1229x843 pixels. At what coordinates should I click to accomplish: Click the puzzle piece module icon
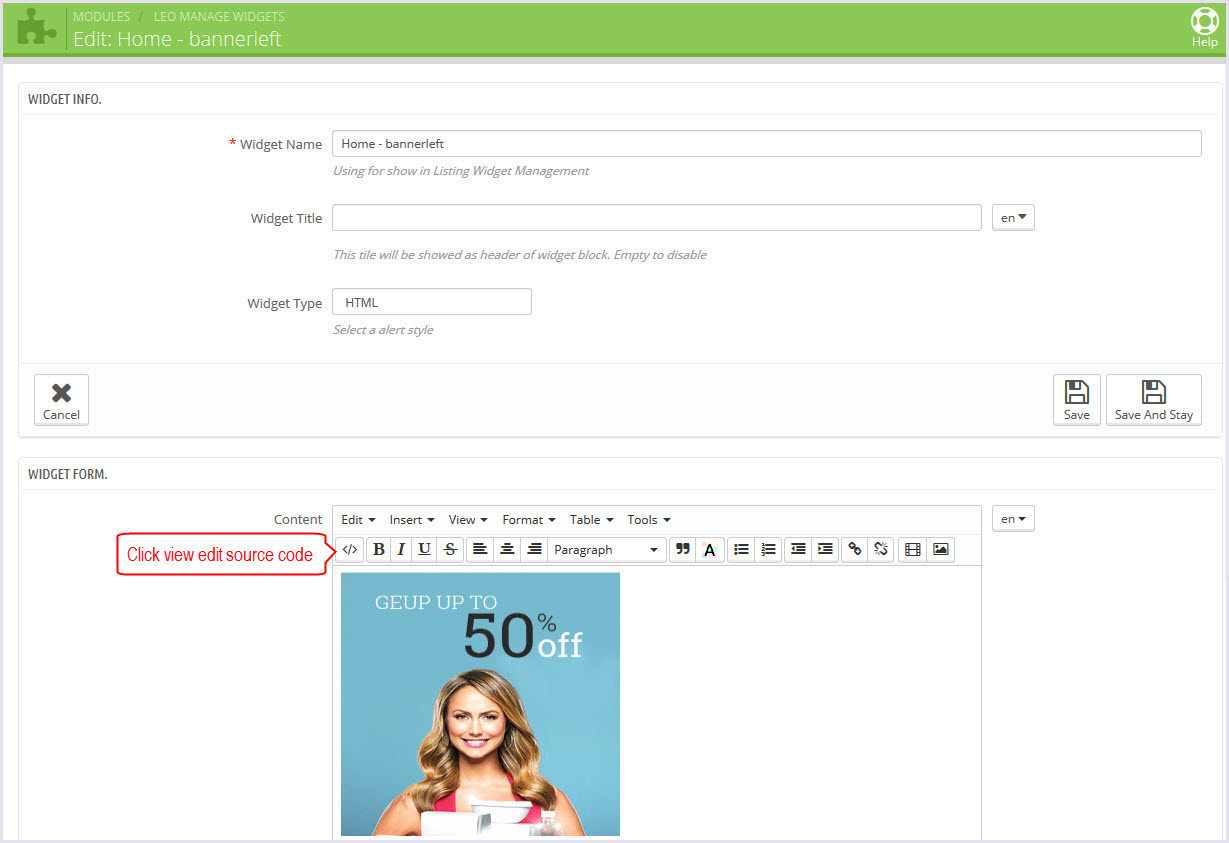click(x=37, y=27)
